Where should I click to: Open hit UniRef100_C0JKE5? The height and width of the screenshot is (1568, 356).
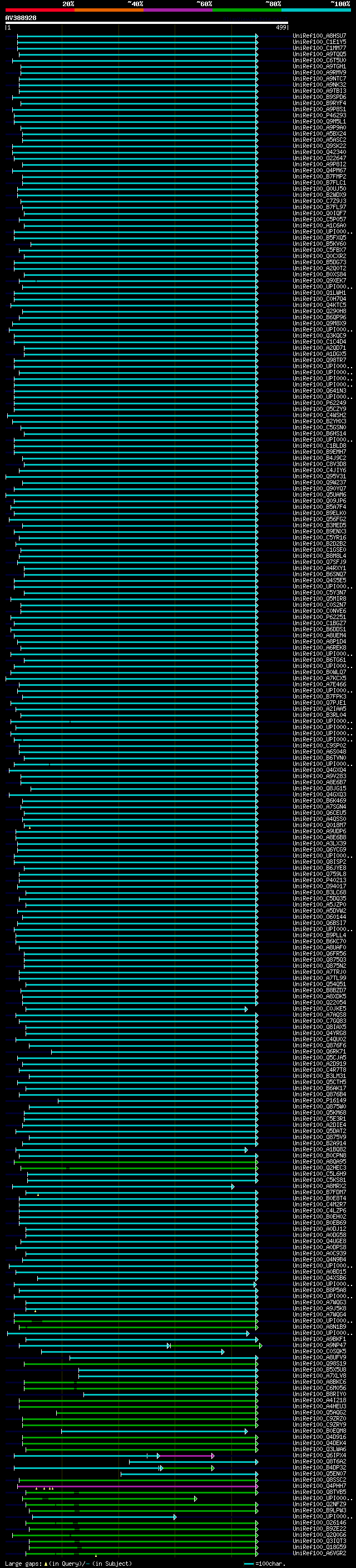[x=319, y=1008]
